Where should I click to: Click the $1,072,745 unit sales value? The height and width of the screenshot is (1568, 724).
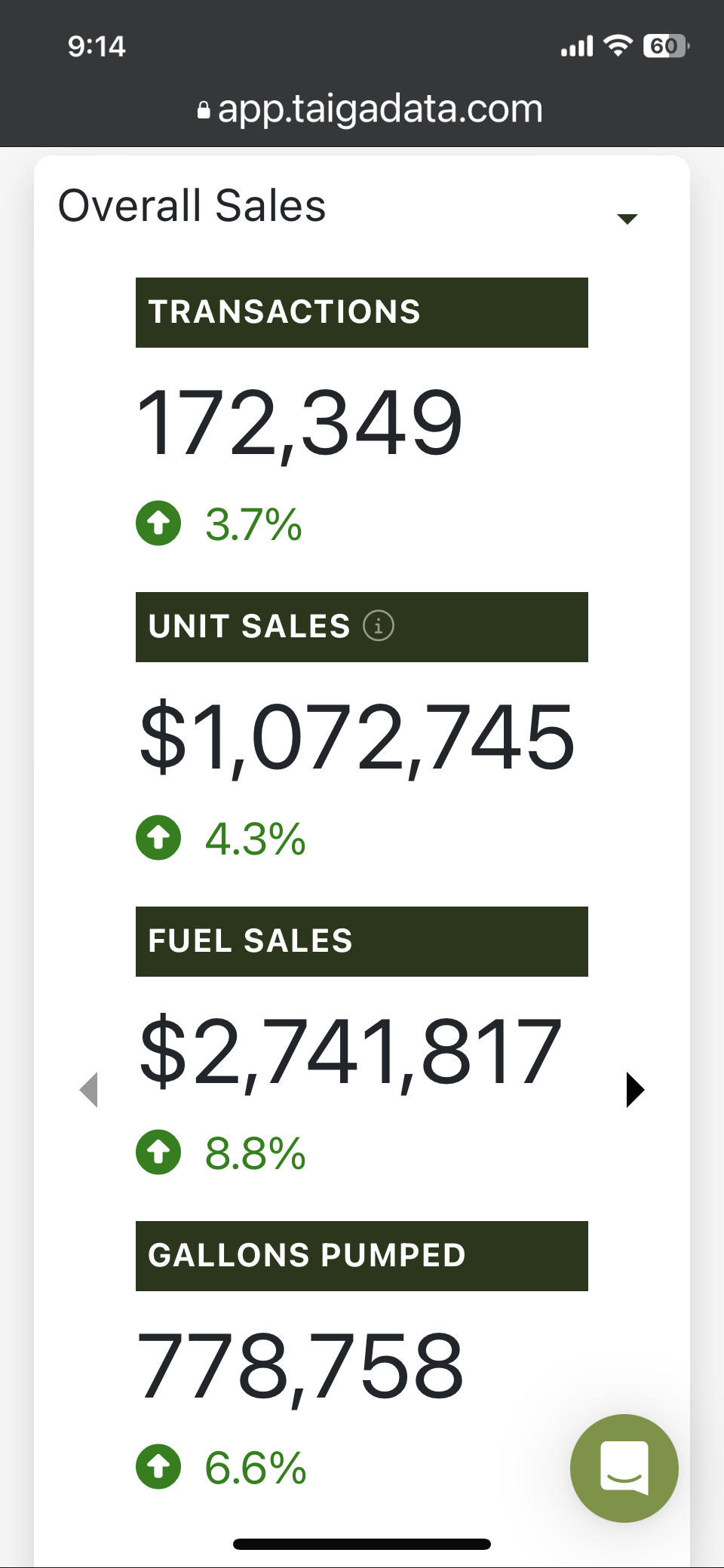(357, 737)
